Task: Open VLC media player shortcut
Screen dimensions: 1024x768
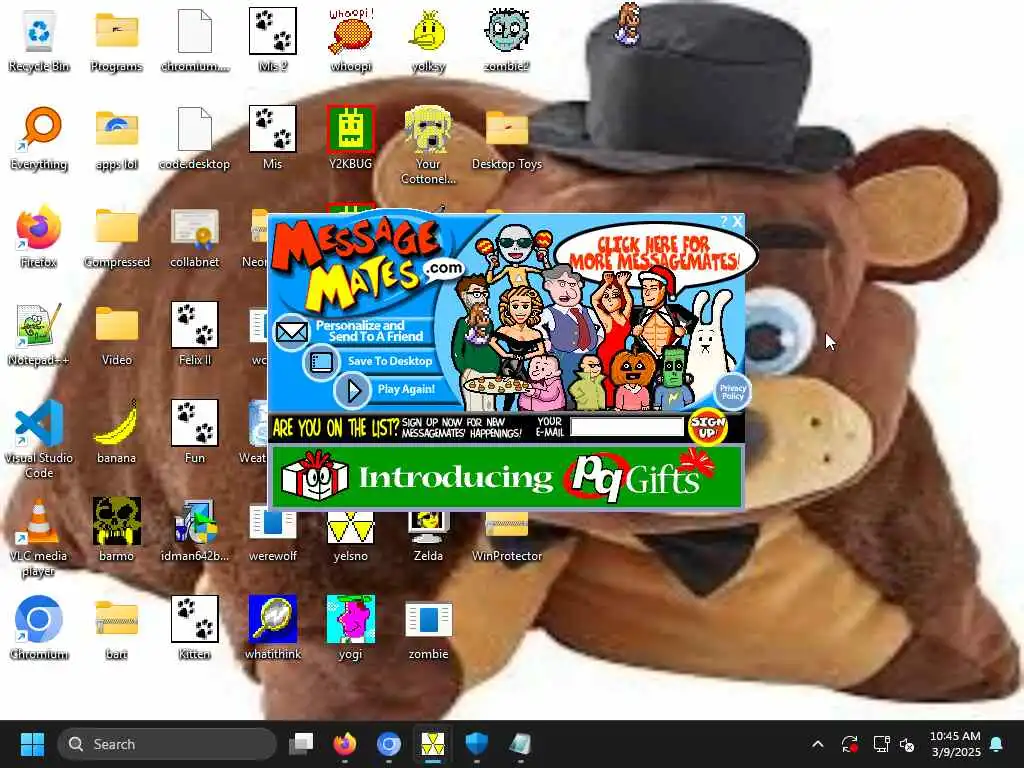Action: click(x=39, y=537)
